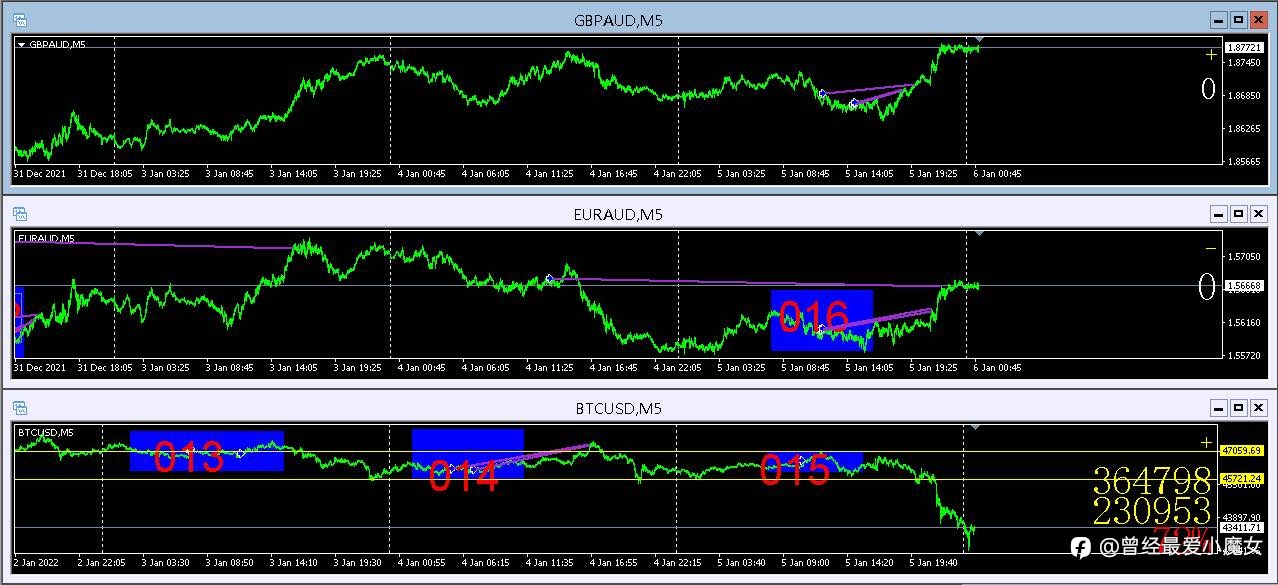1278x585 pixels.
Task: Click the yellow plus sign in BTCUSD chart
Action: [x=1207, y=442]
